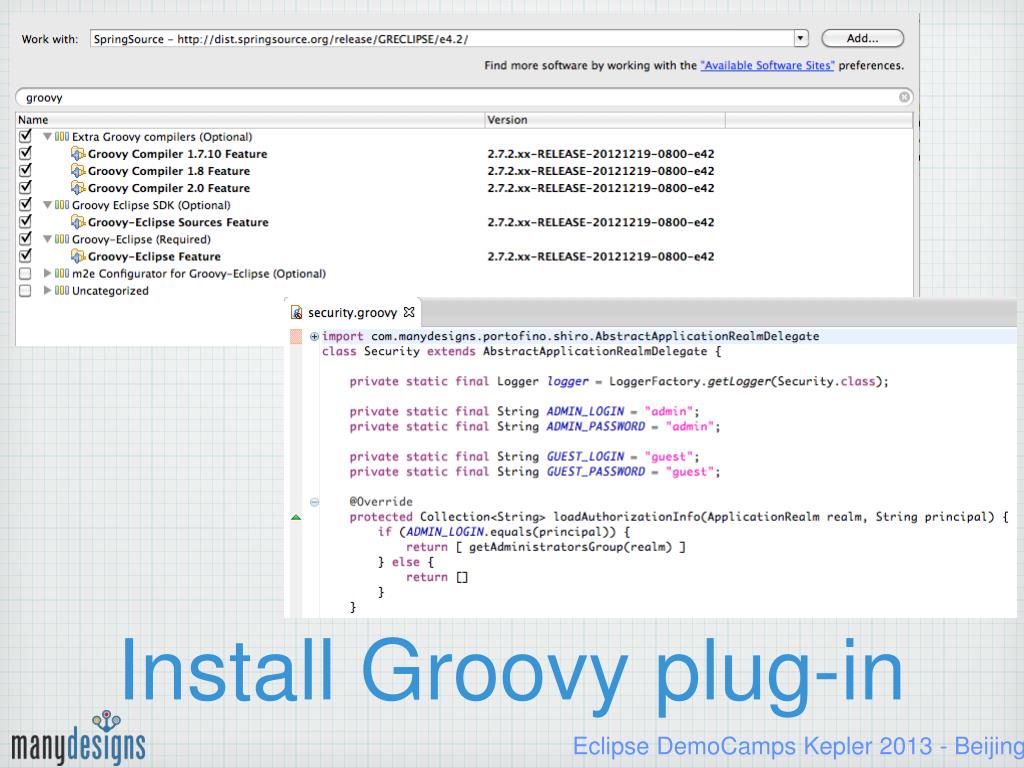This screenshot has height=768, width=1024.
Task: Switch to the security.groovy tab
Action: [353, 312]
